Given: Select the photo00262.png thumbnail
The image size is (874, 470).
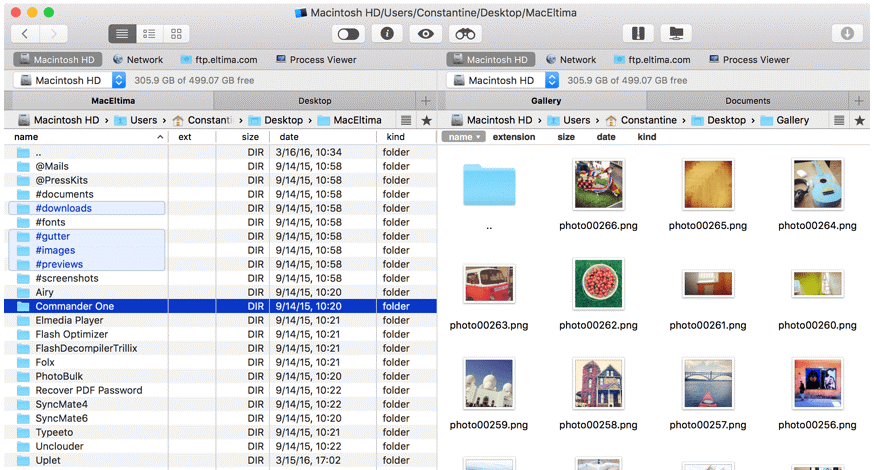Looking at the screenshot, I should (599, 284).
